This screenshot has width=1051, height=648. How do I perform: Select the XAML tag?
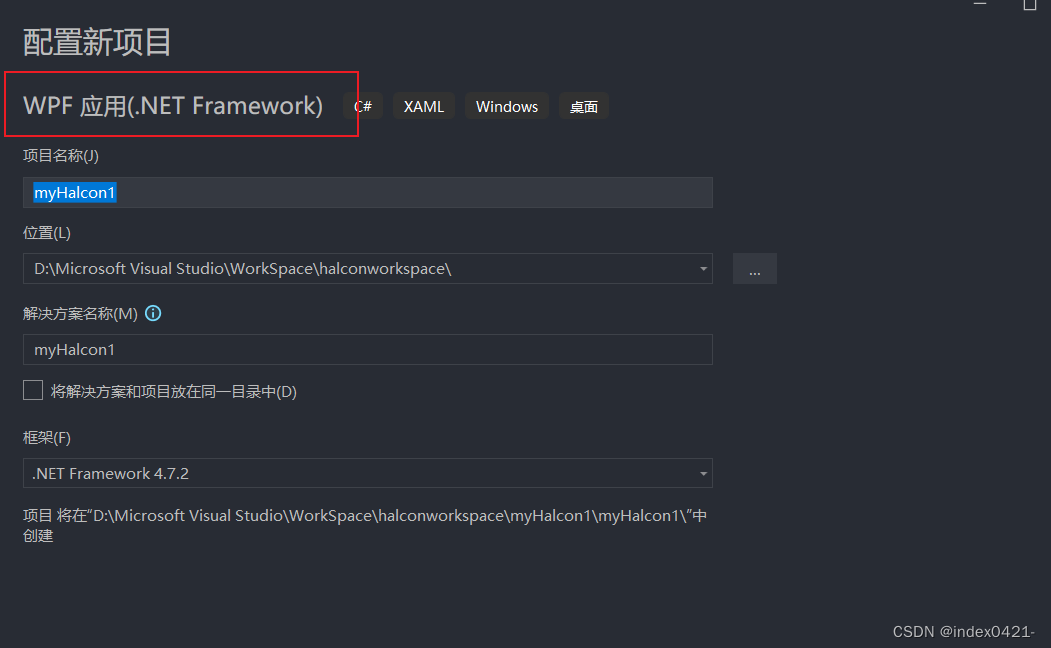pyautogui.click(x=423, y=106)
